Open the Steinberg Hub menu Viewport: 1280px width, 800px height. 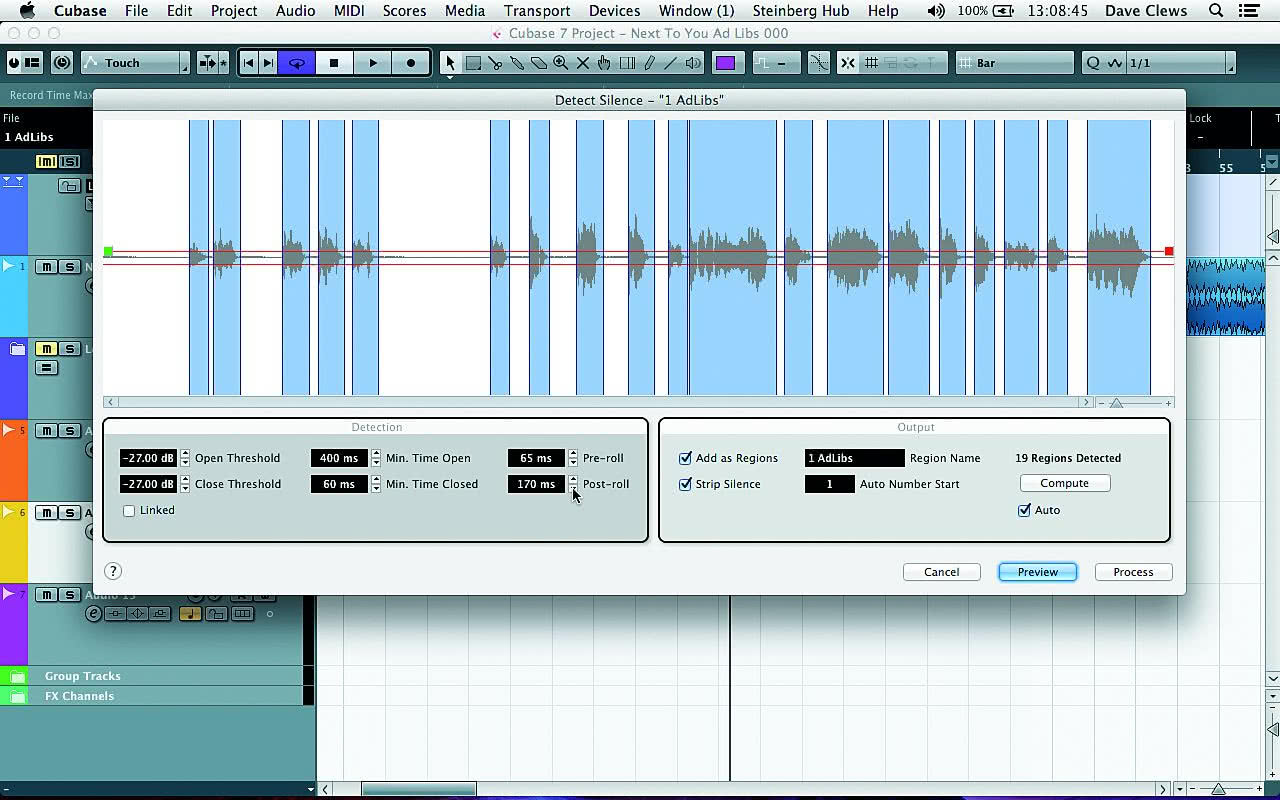pyautogui.click(x=801, y=11)
